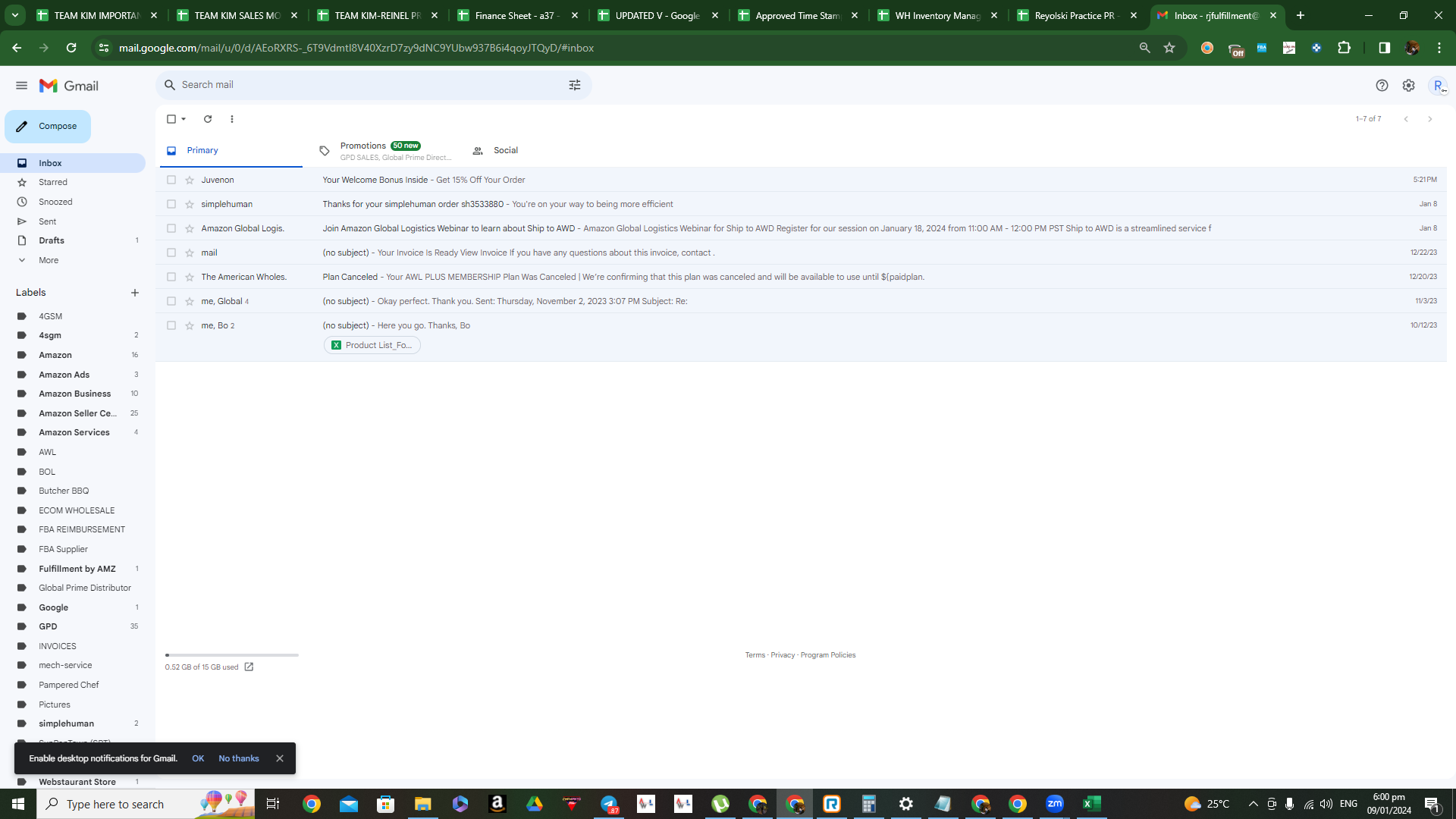This screenshot has height=819, width=1456.
Task: Compose a new email
Action: point(48,127)
